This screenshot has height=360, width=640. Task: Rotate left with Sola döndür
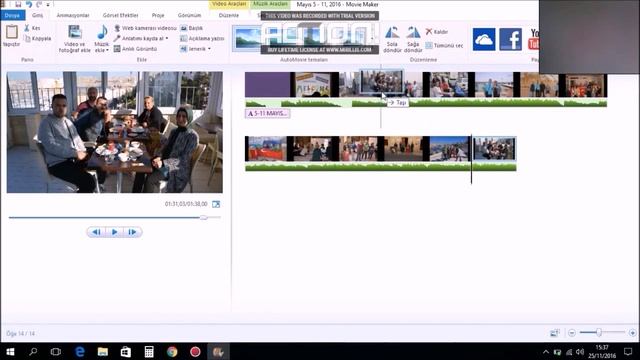392,39
